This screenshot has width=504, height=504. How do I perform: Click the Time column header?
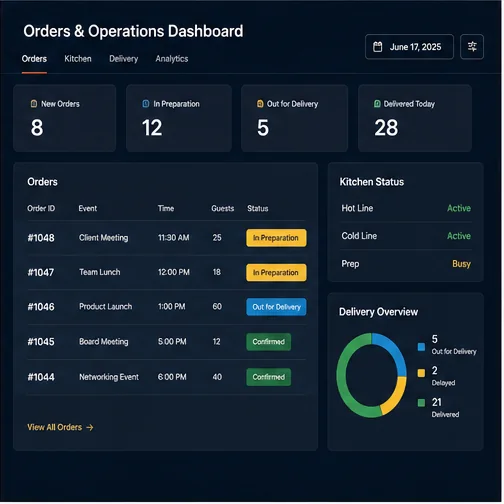point(166,209)
